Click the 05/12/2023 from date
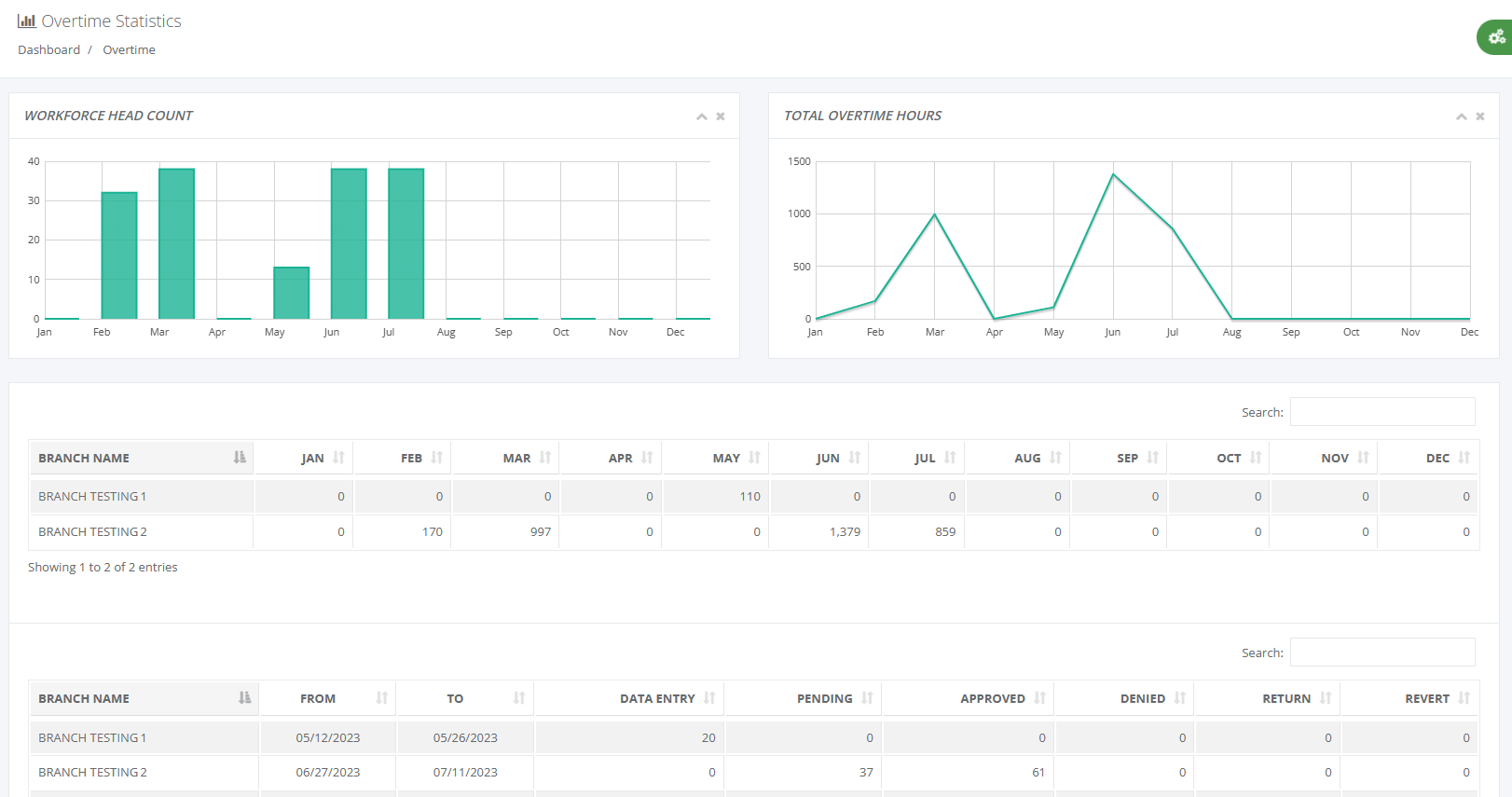This screenshot has height=797, width=1512. pyautogui.click(x=328, y=737)
